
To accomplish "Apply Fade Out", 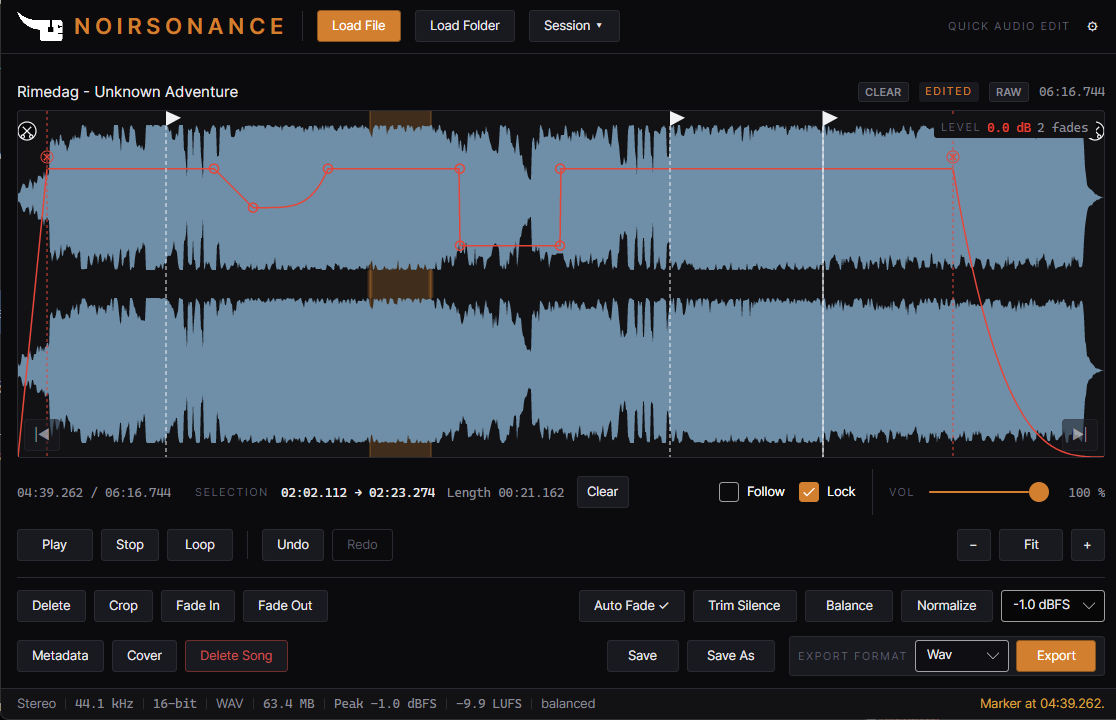I will tap(285, 605).
